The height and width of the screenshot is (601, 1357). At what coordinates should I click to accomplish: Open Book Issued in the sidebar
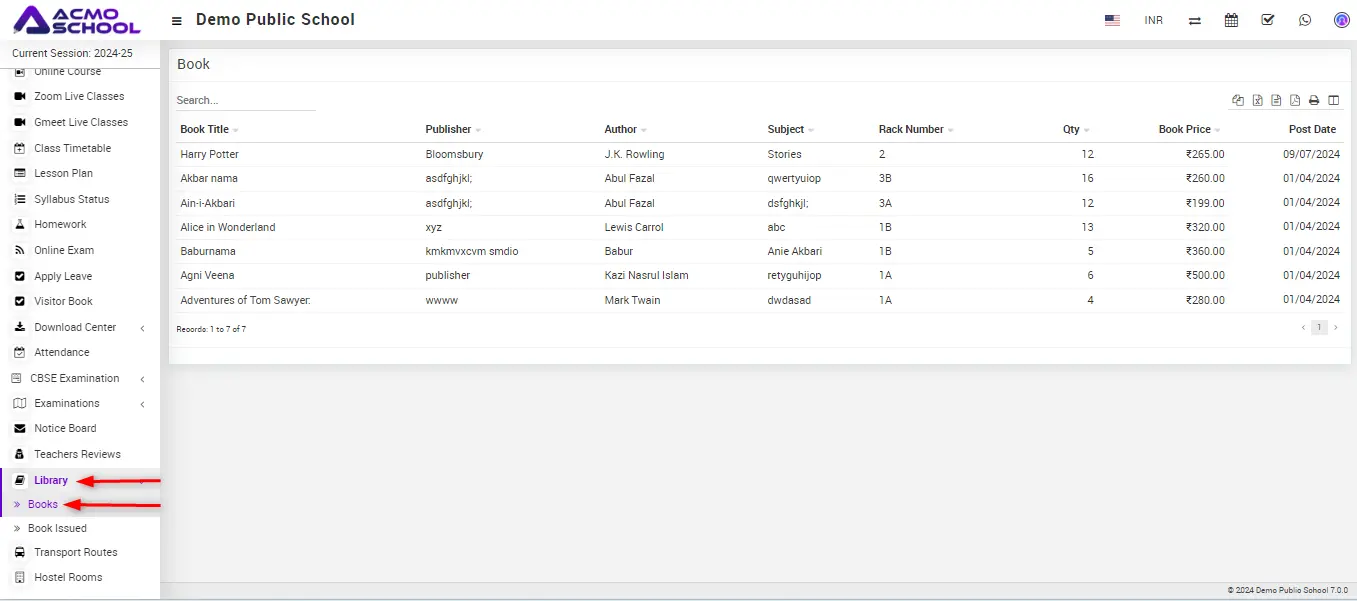coord(57,528)
